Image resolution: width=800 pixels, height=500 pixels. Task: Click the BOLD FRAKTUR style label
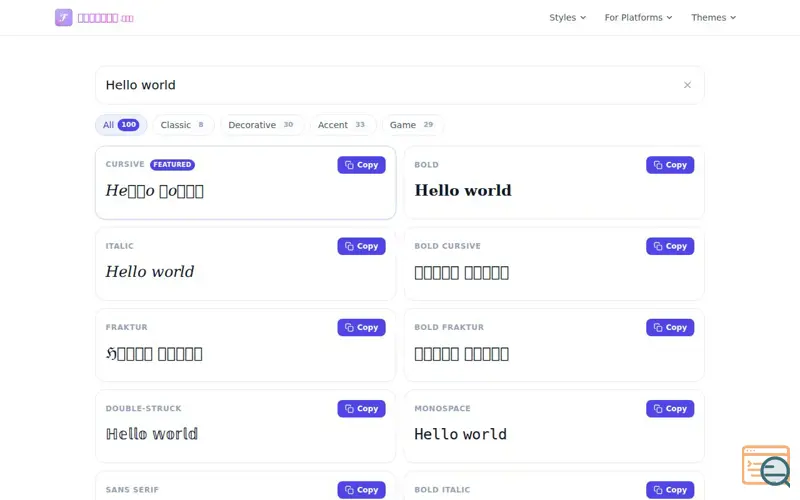coord(449,327)
